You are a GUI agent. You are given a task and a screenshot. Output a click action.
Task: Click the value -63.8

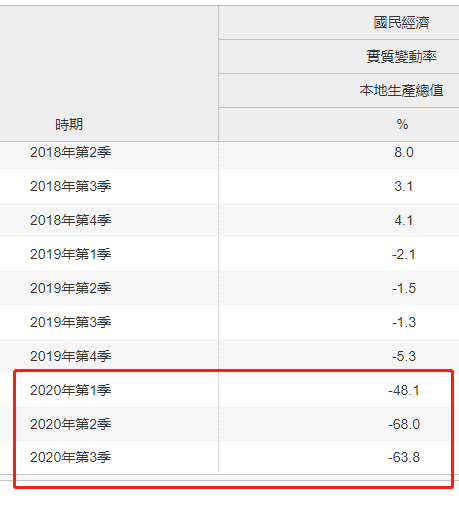pos(404,457)
